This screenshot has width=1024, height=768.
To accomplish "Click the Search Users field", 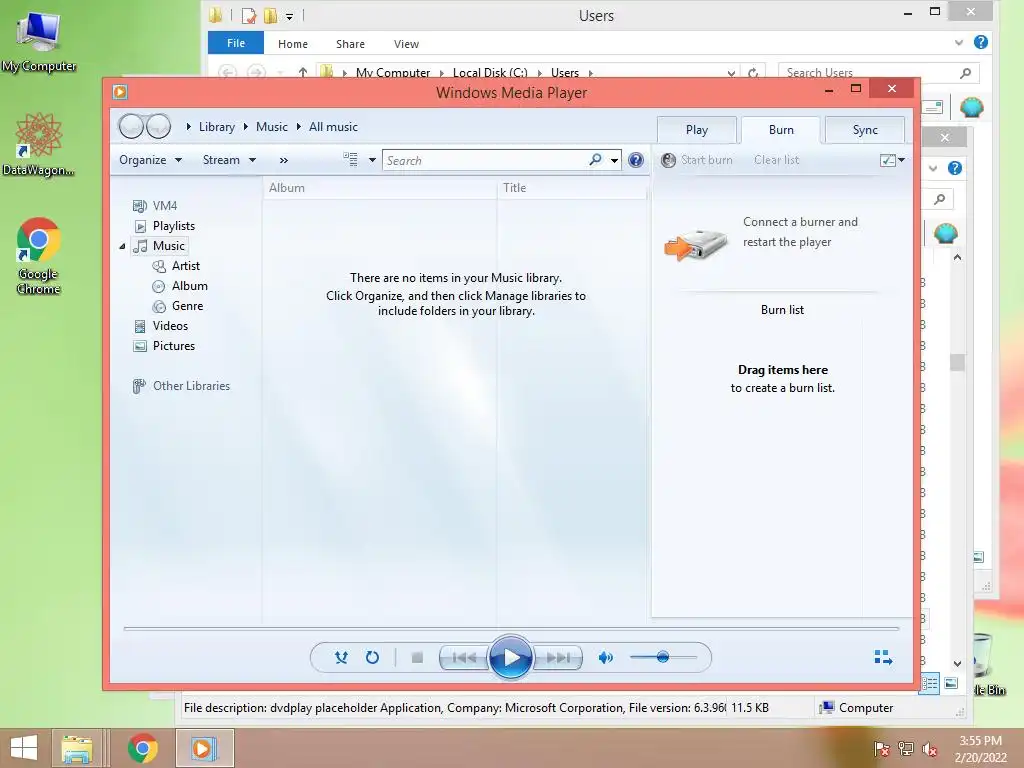I will click(879, 72).
